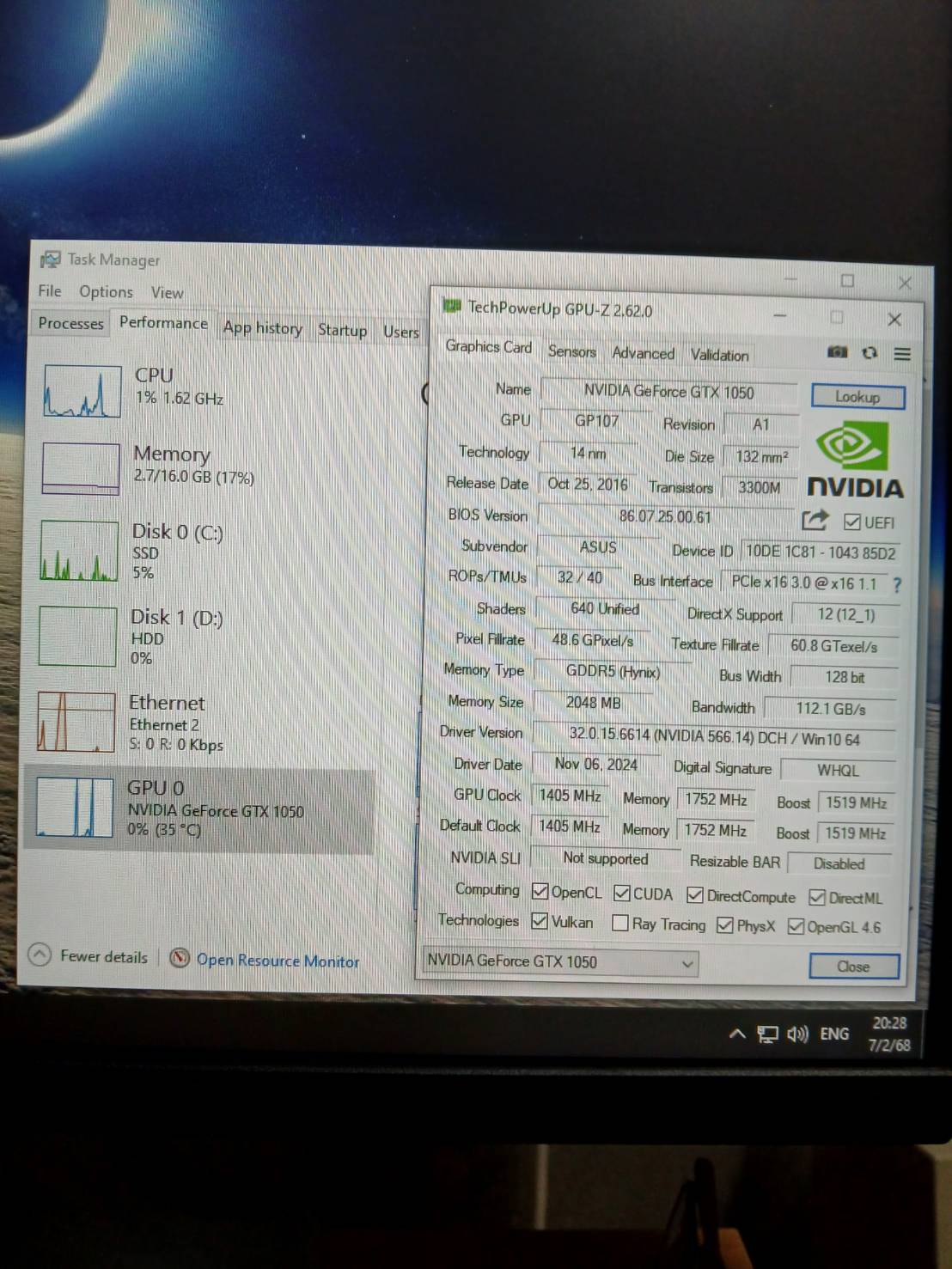Screen dimensions: 952x1269
Task: Click the Task Manager title bar icon
Action: click(51, 259)
